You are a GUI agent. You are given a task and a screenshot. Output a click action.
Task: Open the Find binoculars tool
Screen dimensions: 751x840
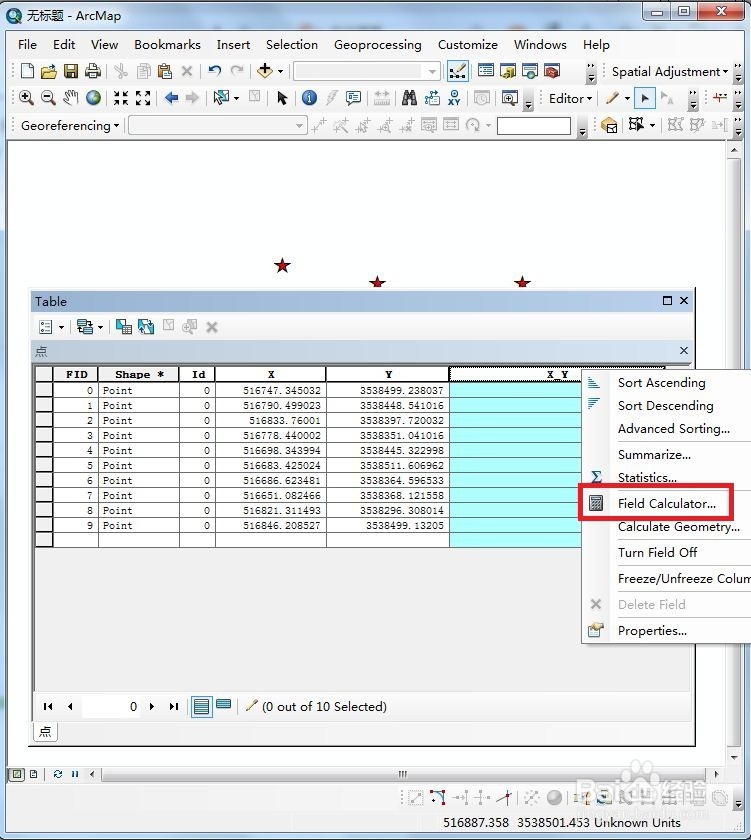[409, 98]
